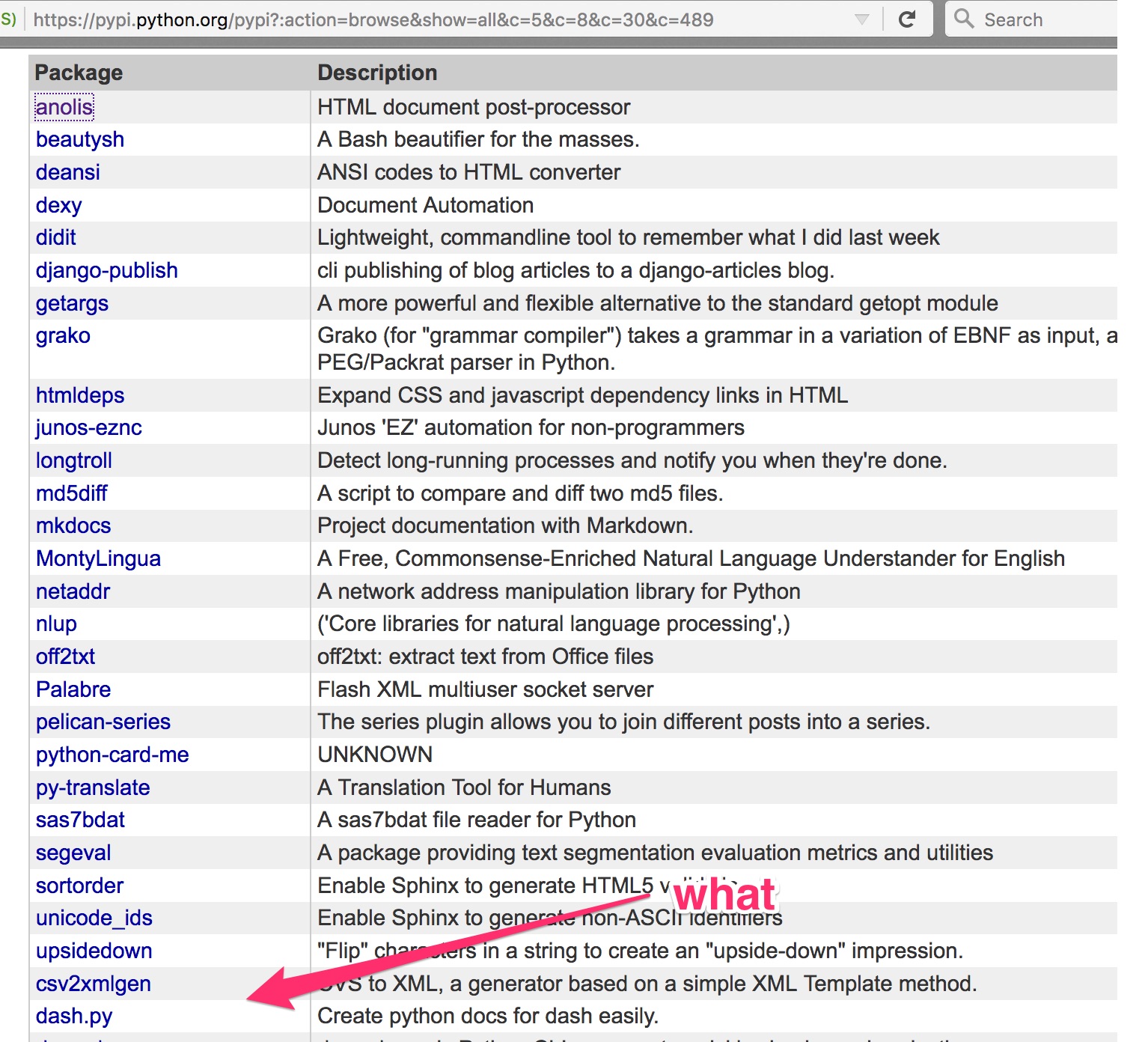1148x1042 pixels.
Task: Click the 'HTML document post-processor' description
Action: [x=474, y=107]
